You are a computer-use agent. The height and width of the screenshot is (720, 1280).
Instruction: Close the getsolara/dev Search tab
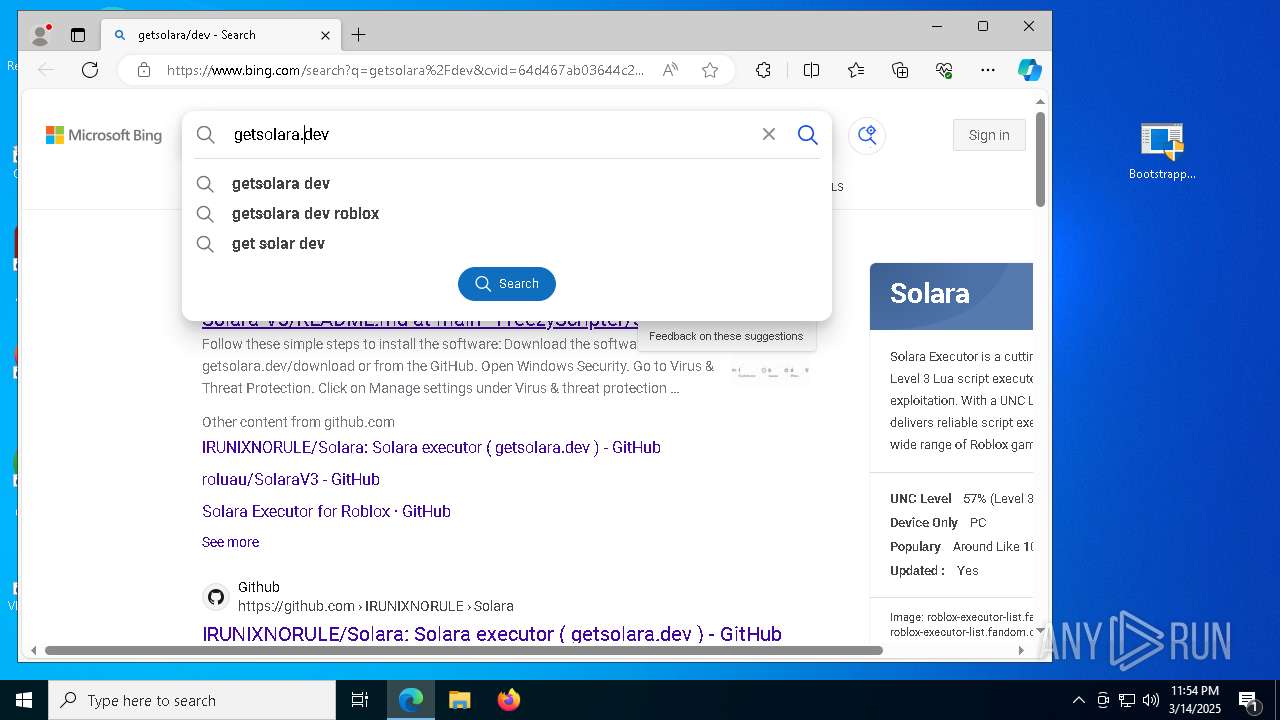[325, 35]
